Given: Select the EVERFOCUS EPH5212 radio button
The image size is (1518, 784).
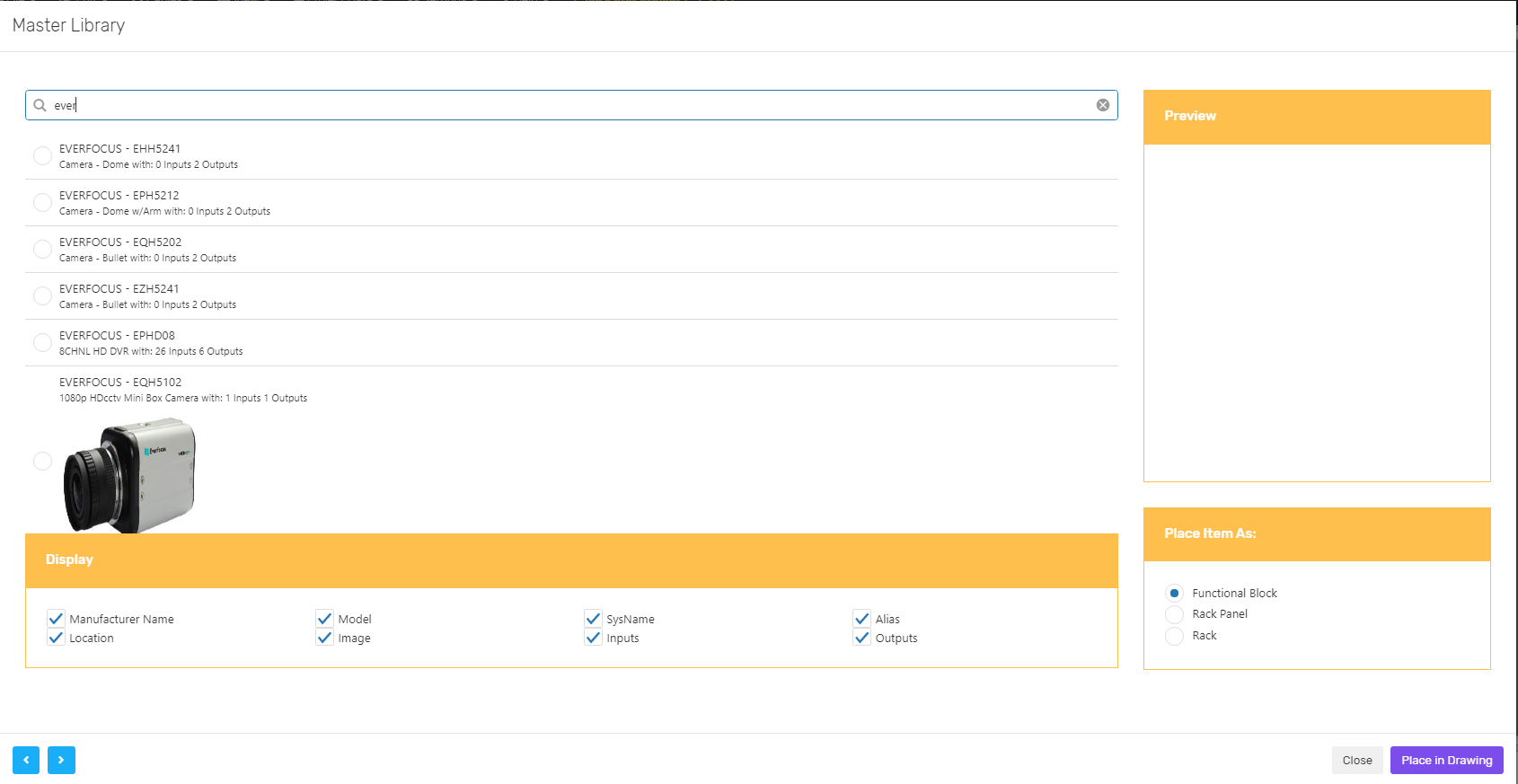Looking at the screenshot, I should (x=42, y=202).
